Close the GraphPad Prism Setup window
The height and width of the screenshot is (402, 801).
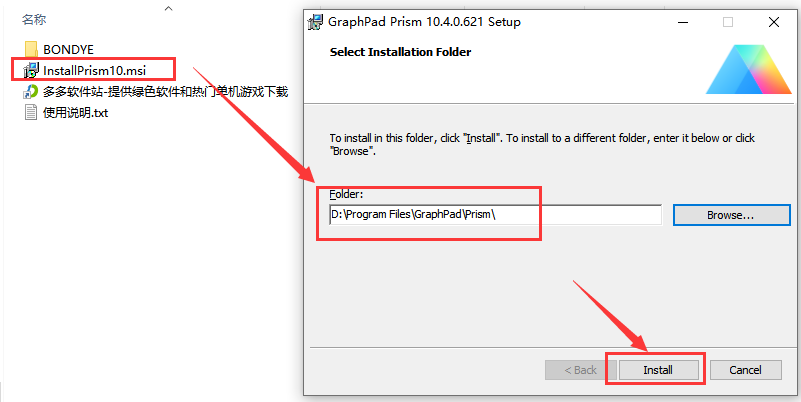[773, 21]
